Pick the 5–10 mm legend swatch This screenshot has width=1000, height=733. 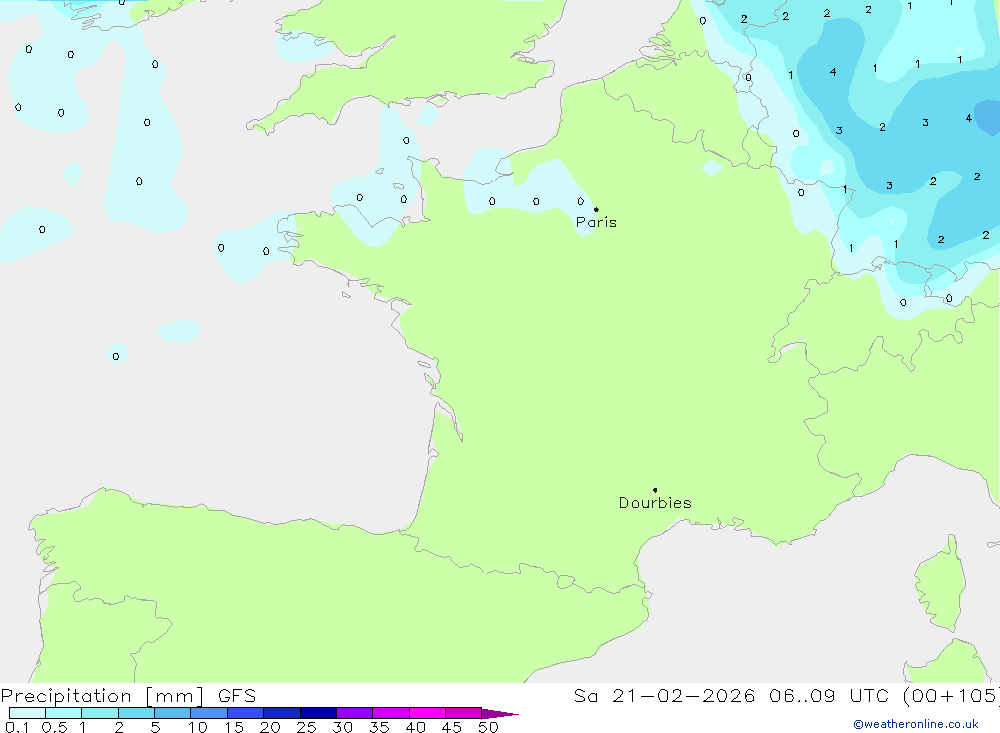tap(172, 713)
